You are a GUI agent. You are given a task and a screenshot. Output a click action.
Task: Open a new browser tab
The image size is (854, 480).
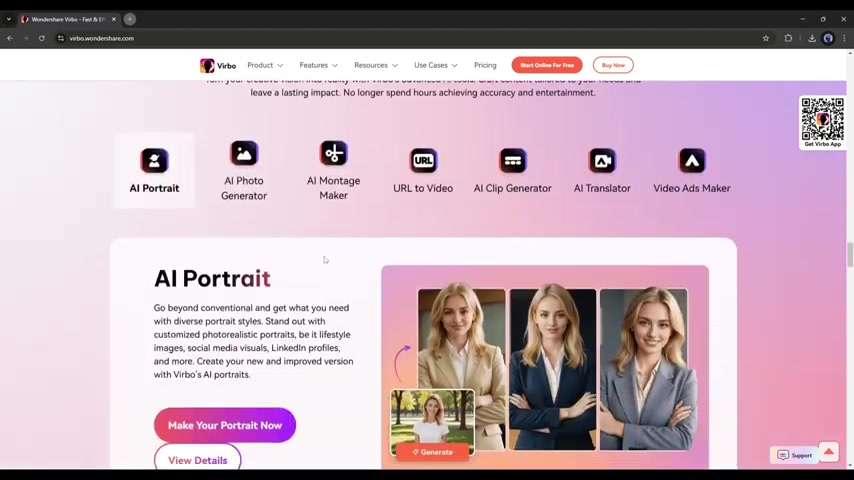click(130, 19)
